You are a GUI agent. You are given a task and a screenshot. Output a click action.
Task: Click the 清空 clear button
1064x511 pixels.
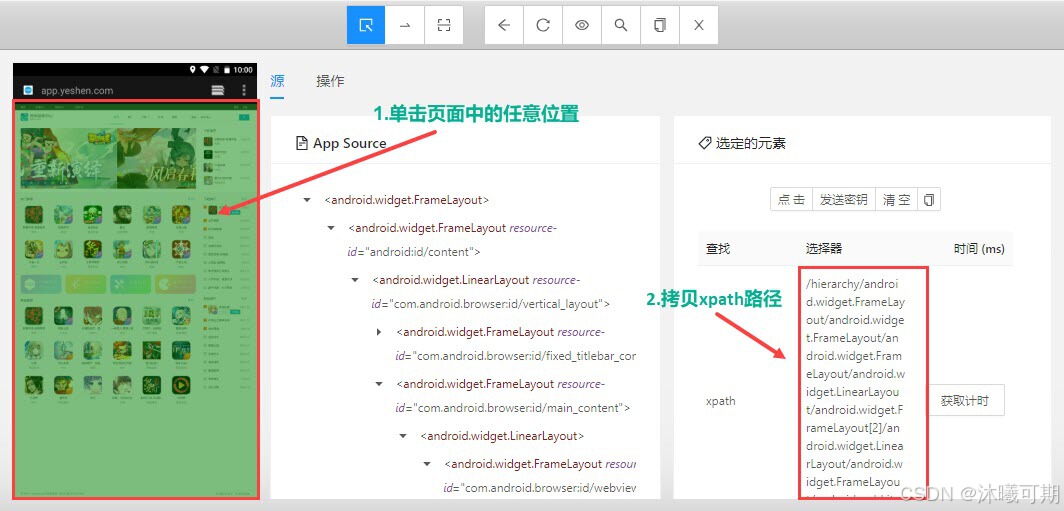[x=896, y=200]
